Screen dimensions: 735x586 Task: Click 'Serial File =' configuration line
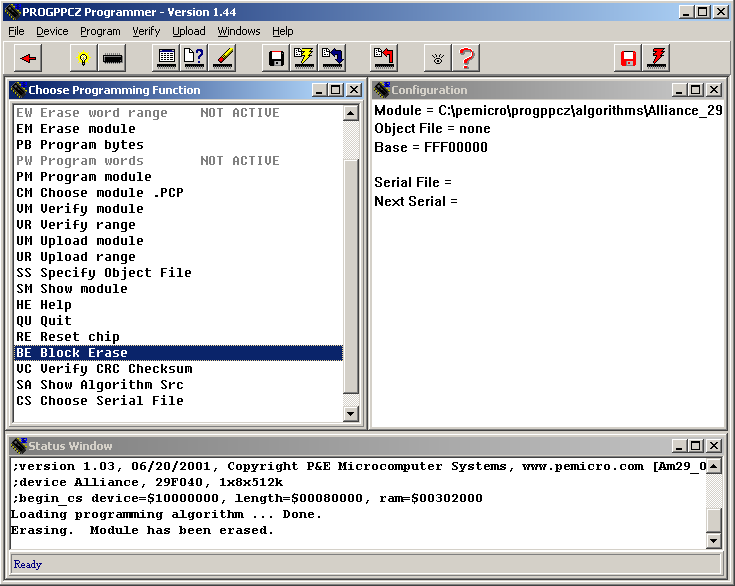(412, 182)
